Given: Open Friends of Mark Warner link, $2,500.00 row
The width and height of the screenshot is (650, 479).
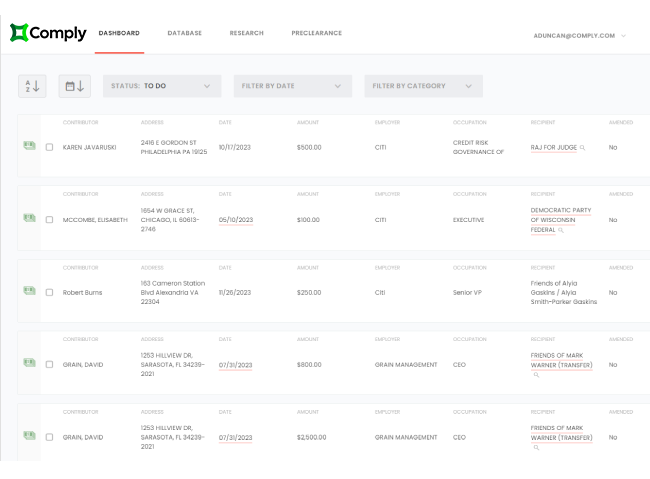Looking at the screenshot, I should tap(561, 433).
